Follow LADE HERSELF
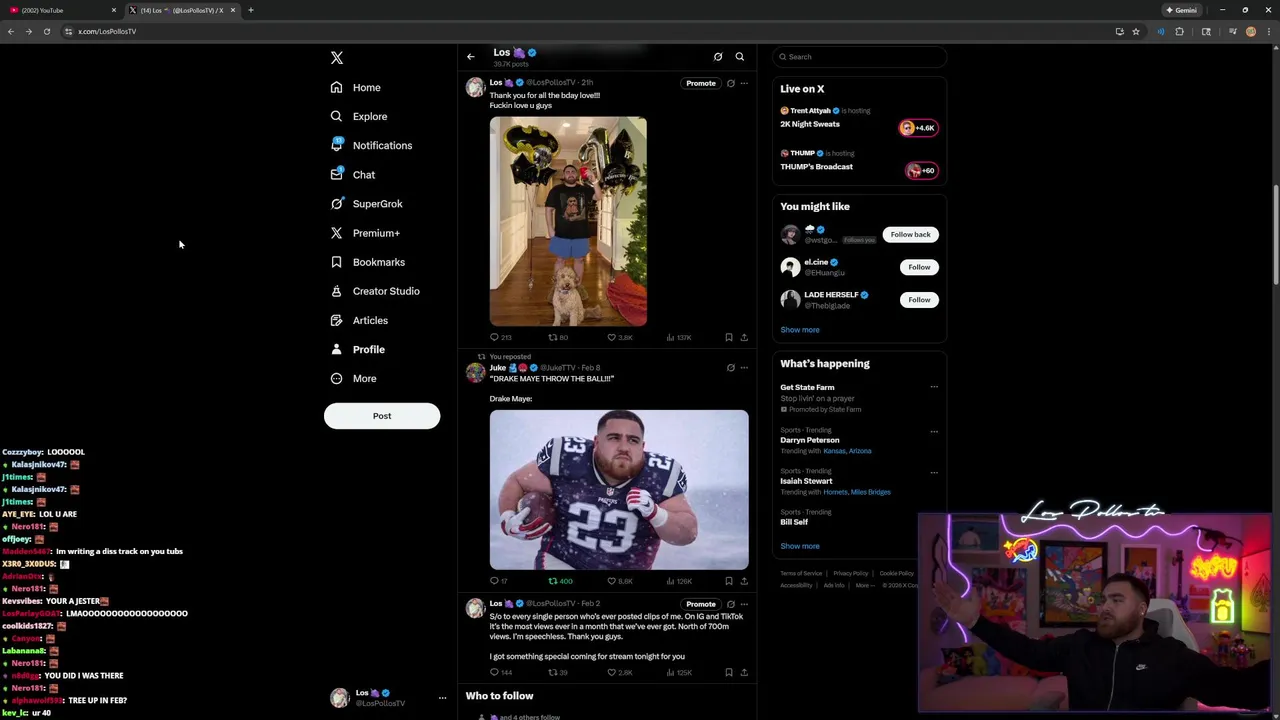1280x720 pixels. pyautogui.click(x=919, y=300)
